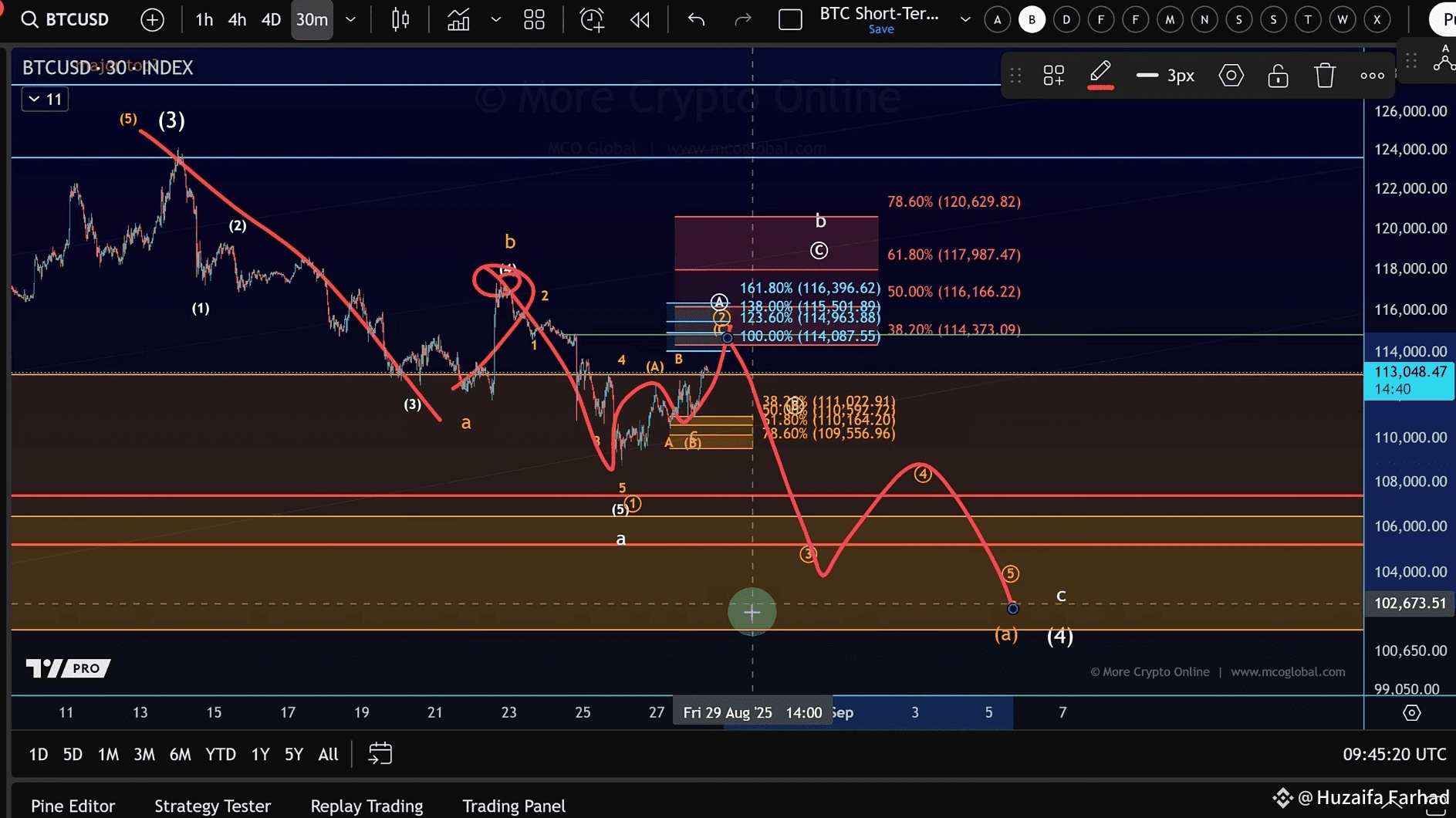Click the BTC Short-Term layout name
1456x818 pixels.
[x=879, y=13]
